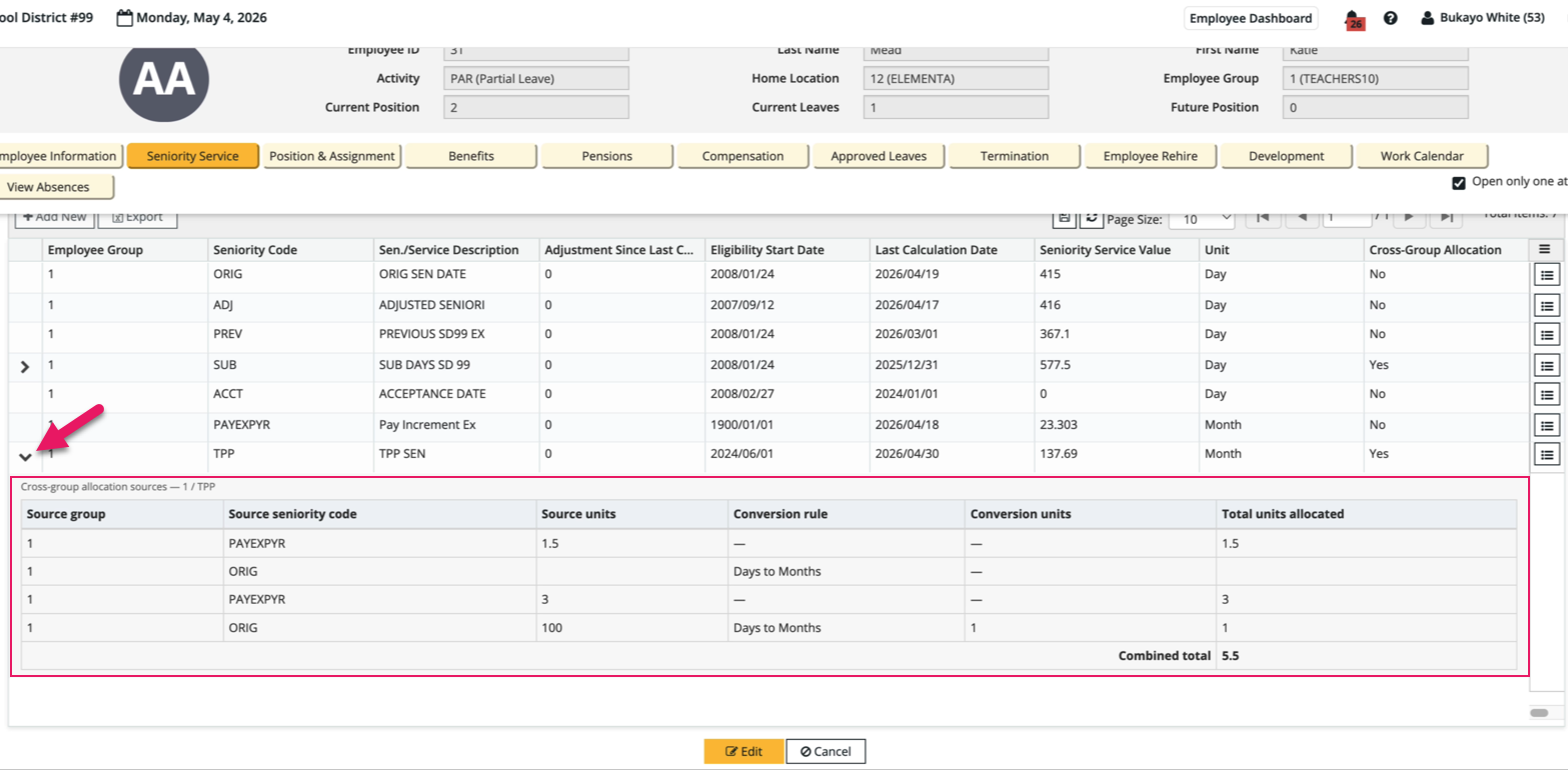This screenshot has height=770, width=1568.
Task: Click the AA employee avatar
Action: point(164,79)
